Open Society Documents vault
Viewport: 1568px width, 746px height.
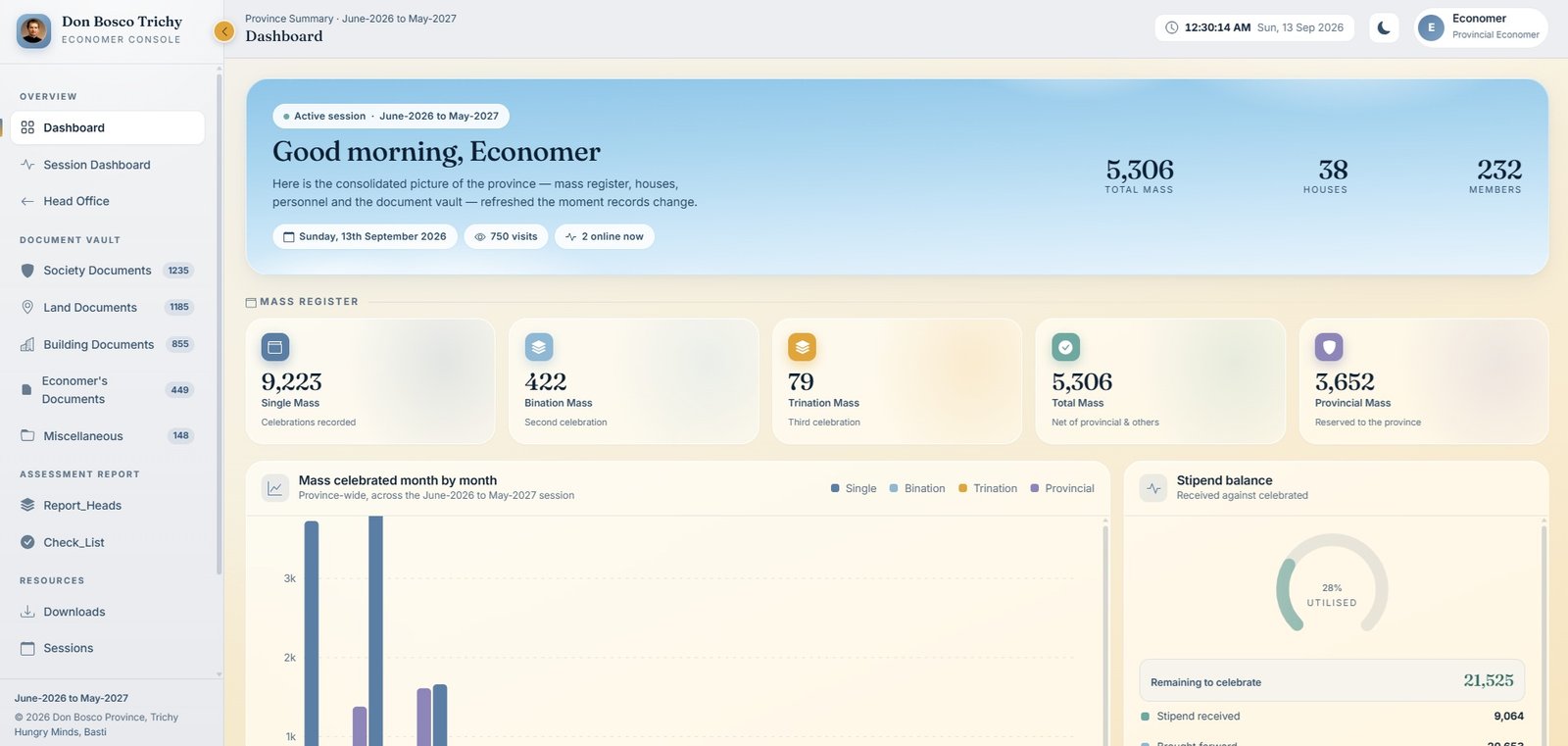(x=107, y=271)
